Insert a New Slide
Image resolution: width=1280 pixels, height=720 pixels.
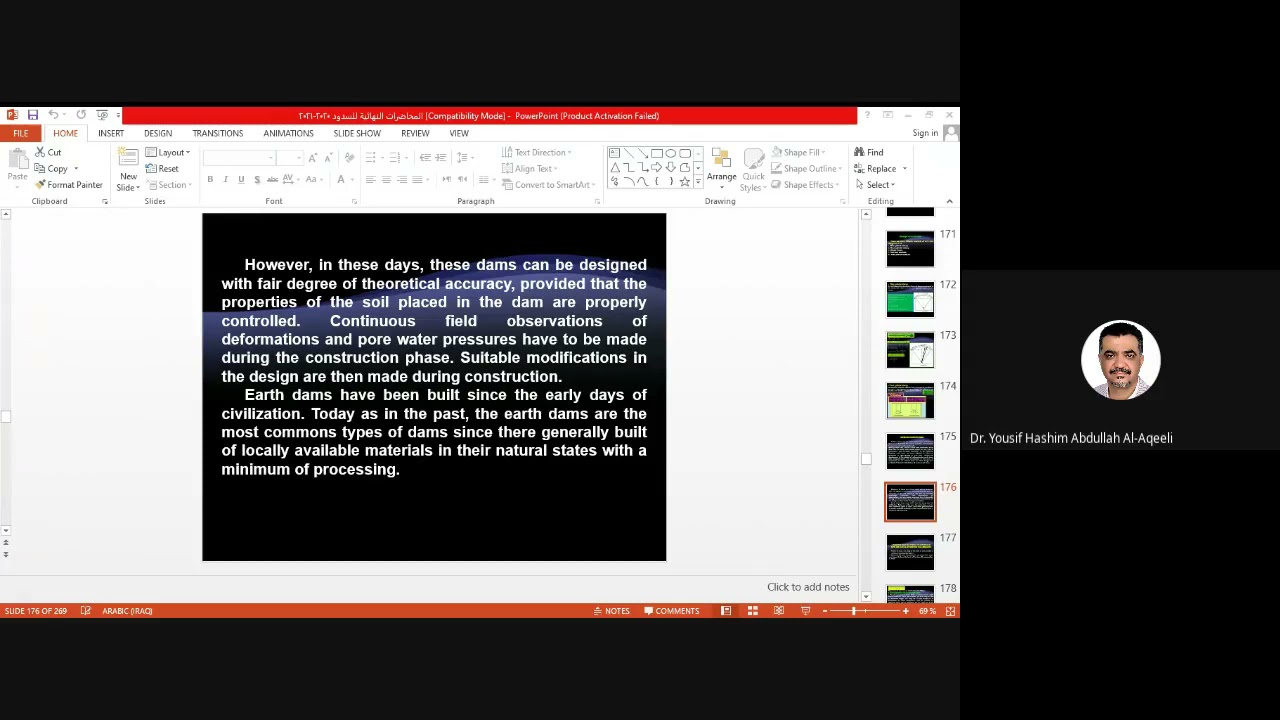tap(128, 168)
